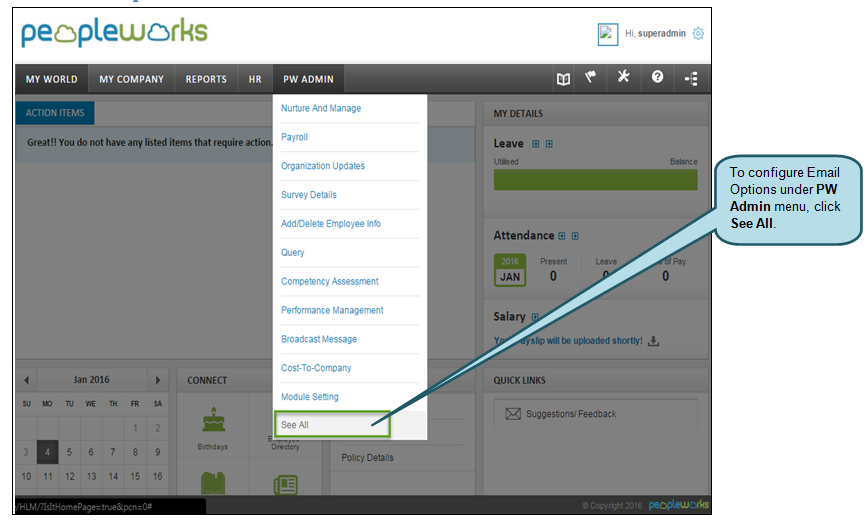The width and height of the screenshot is (866, 521).
Task: Open the MY COMPANY menu
Action: [131, 79]
